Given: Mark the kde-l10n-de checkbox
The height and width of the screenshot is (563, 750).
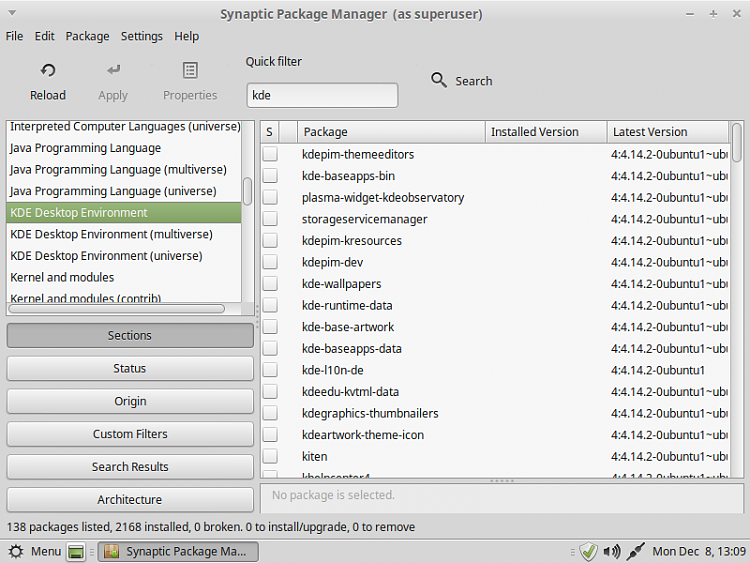Looking at the screenshot, I should click(270, 370).
